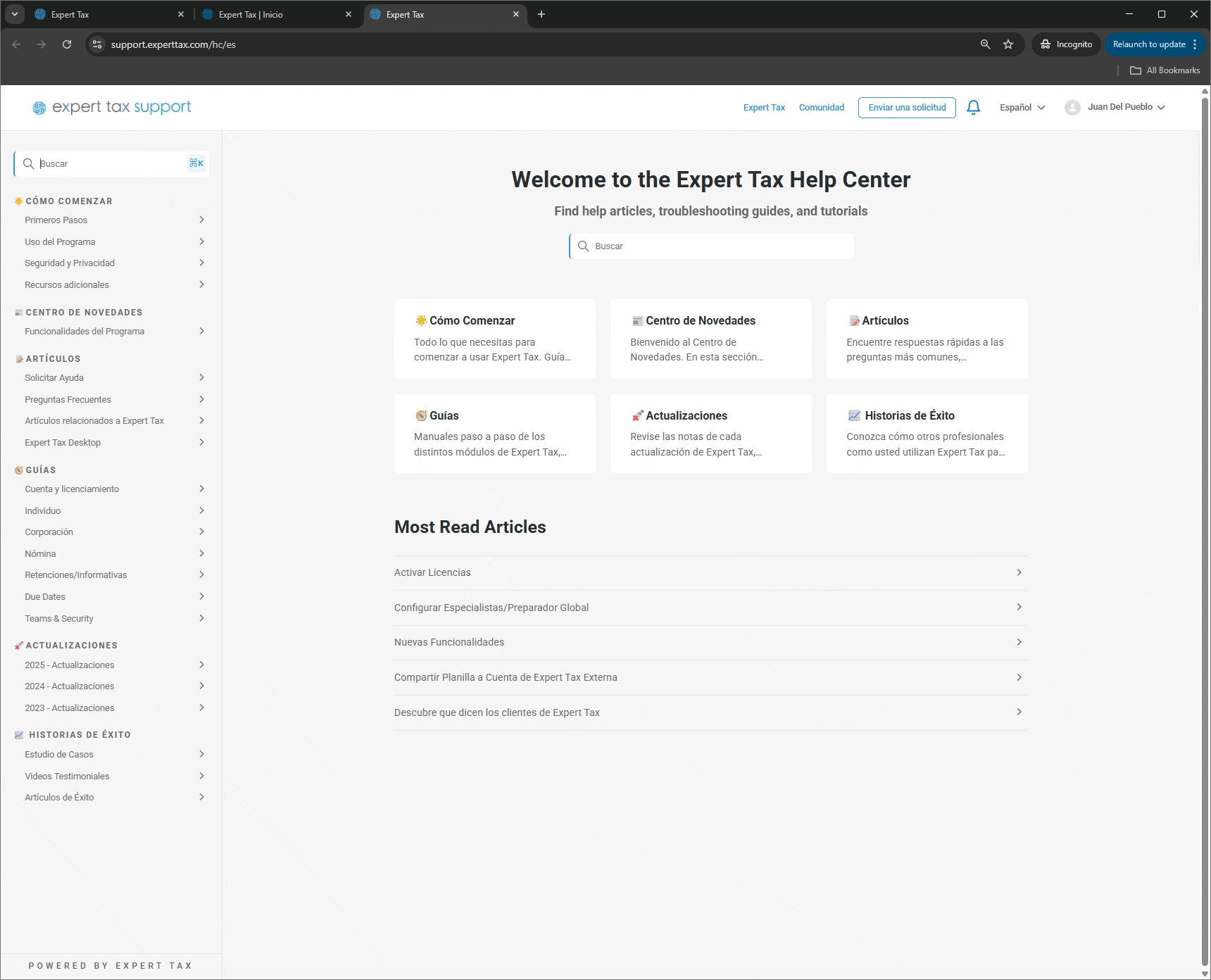
Task: Open the notifications bell icon
Action: (x=973, y=108)
